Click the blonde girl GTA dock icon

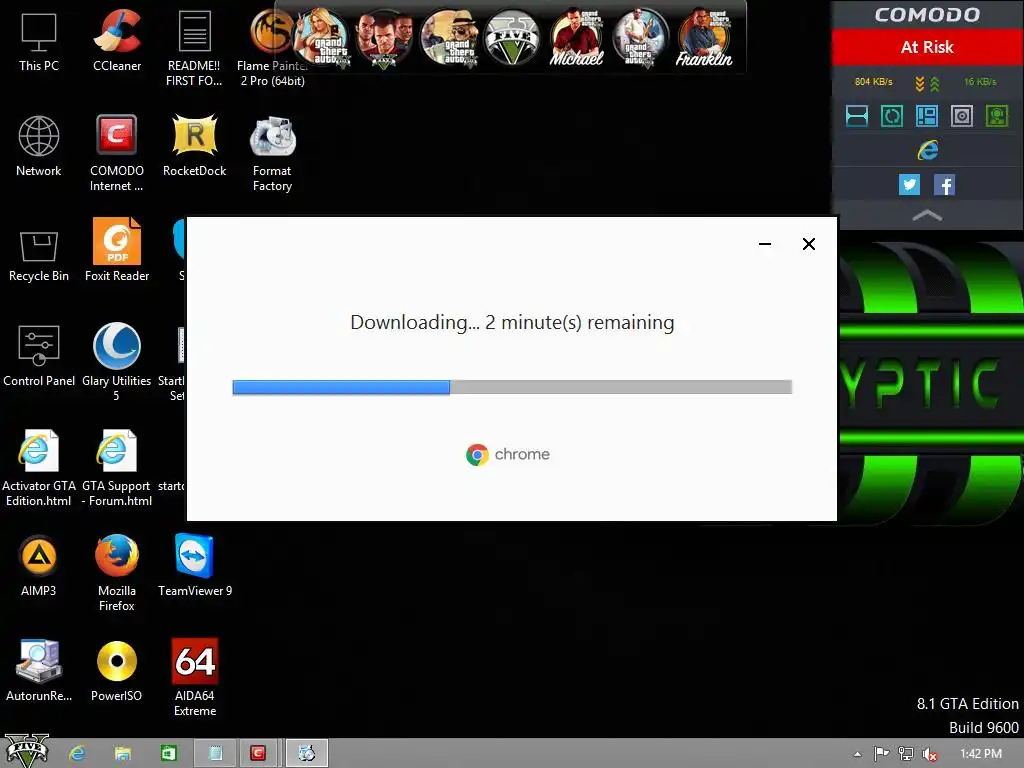(321, 38)
